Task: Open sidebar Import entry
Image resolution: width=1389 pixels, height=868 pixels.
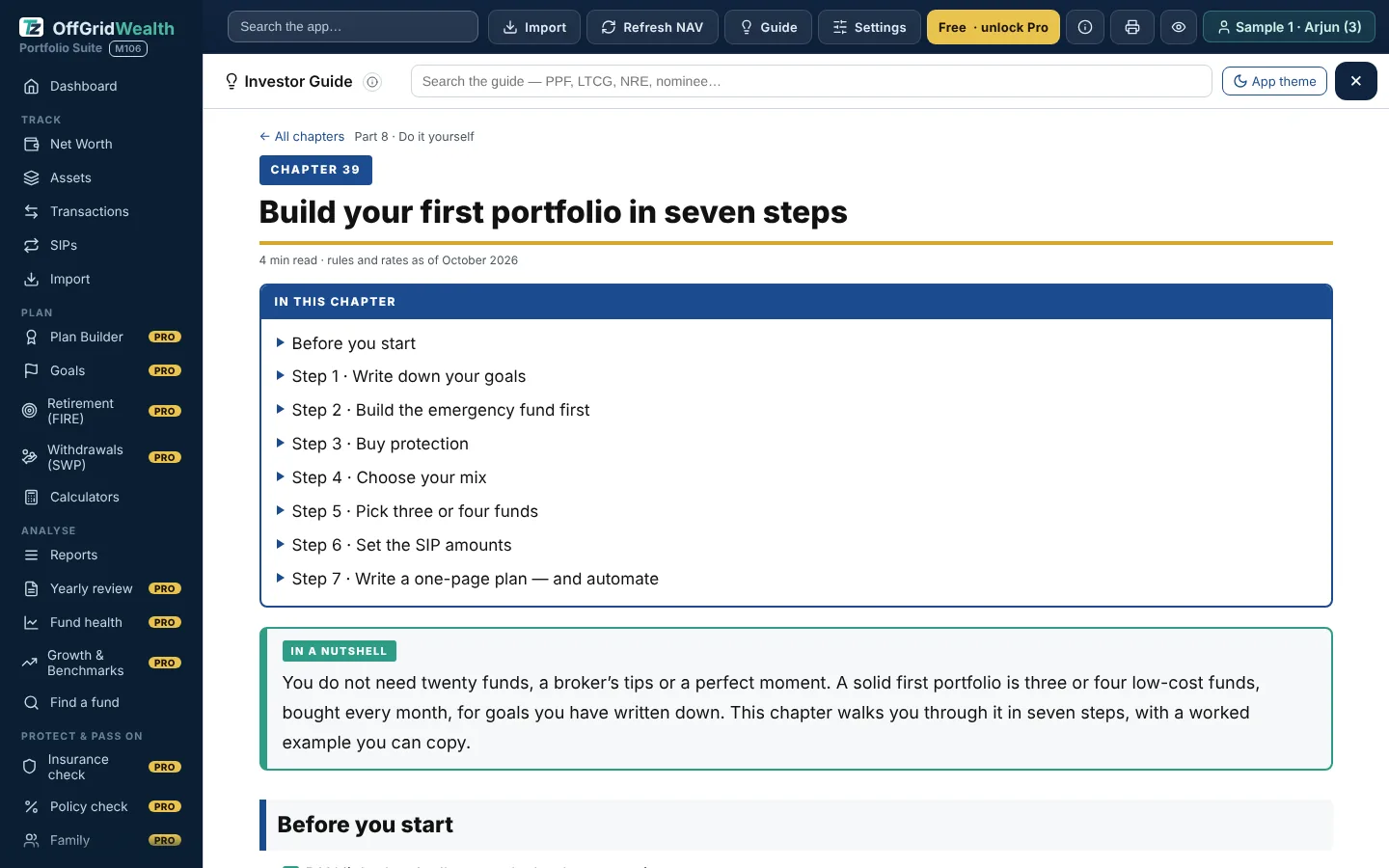Action: [x=101, y=279]
